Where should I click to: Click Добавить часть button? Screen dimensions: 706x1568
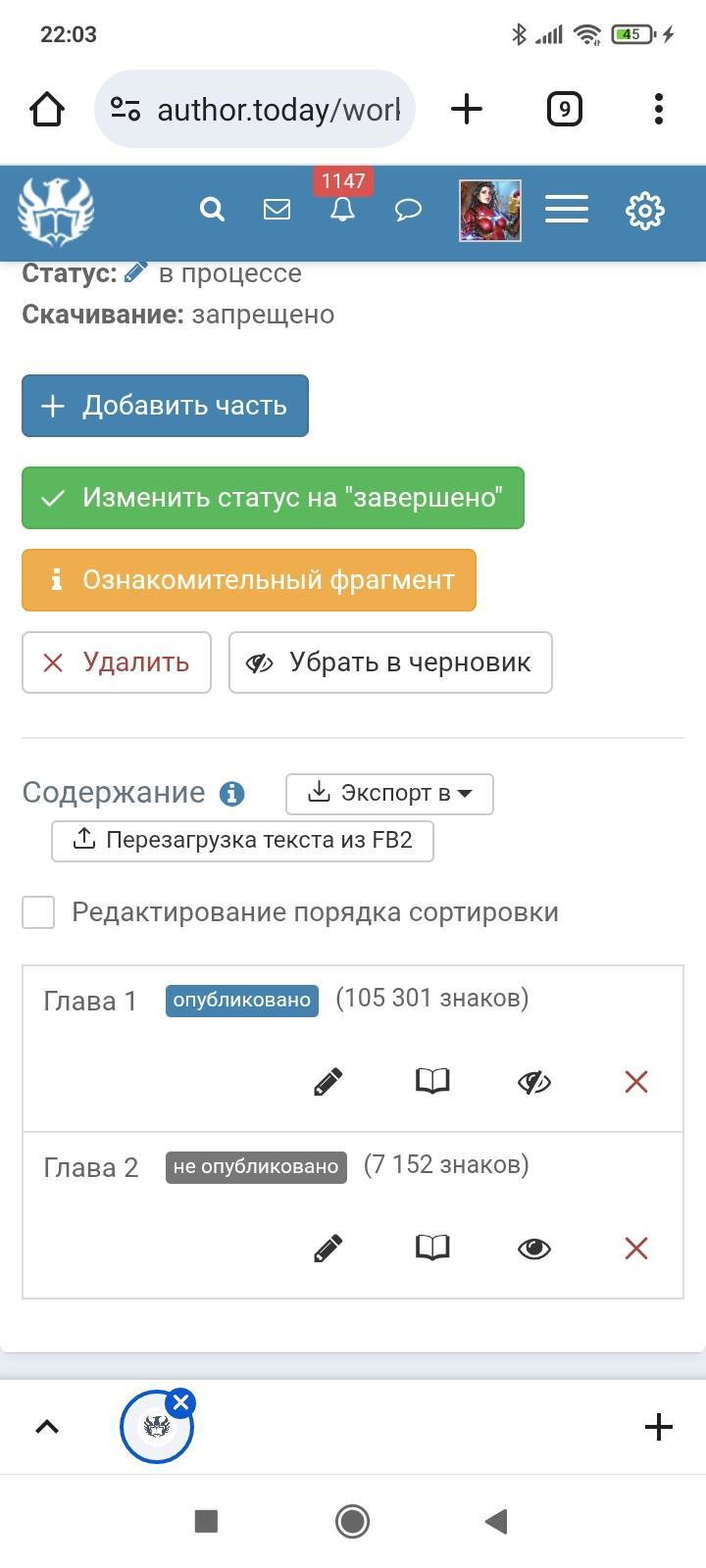(165, 406)
